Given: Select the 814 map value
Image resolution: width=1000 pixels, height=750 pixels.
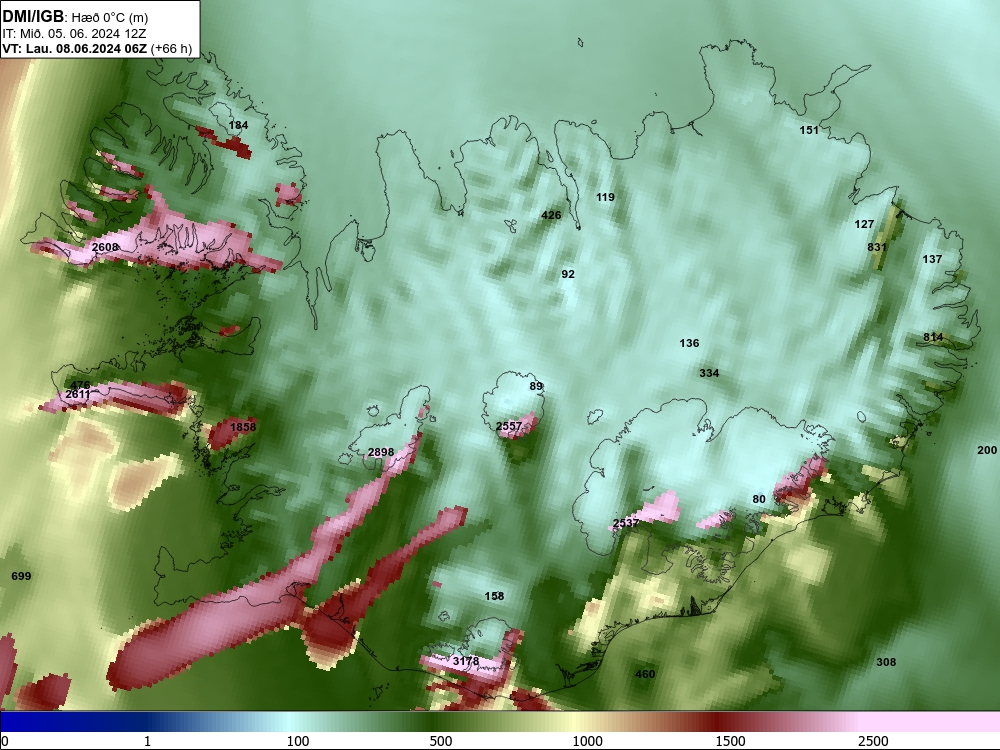Looking at the screenshot, I should tap(933, 337).
